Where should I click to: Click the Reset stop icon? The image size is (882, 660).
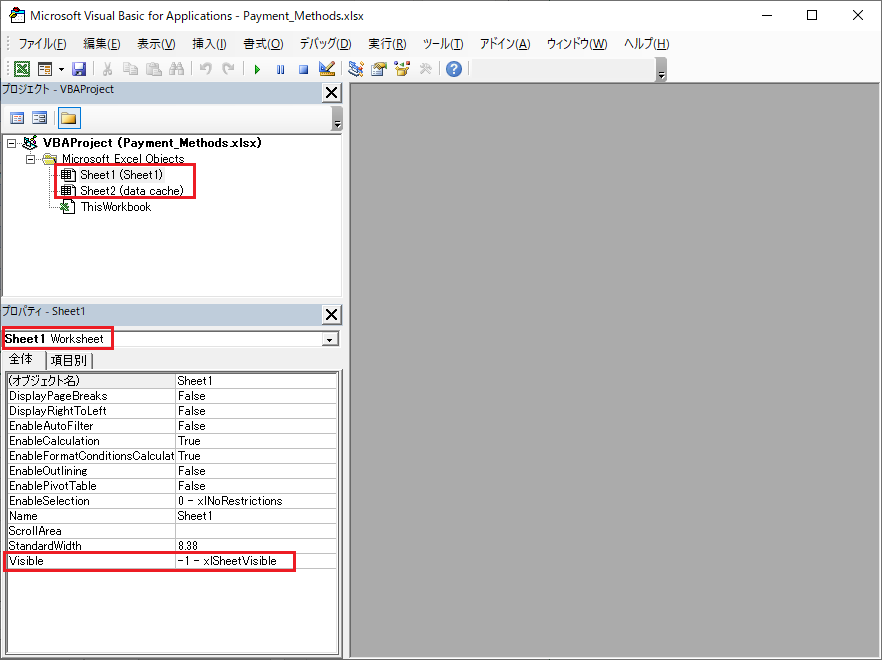point(303,69)
